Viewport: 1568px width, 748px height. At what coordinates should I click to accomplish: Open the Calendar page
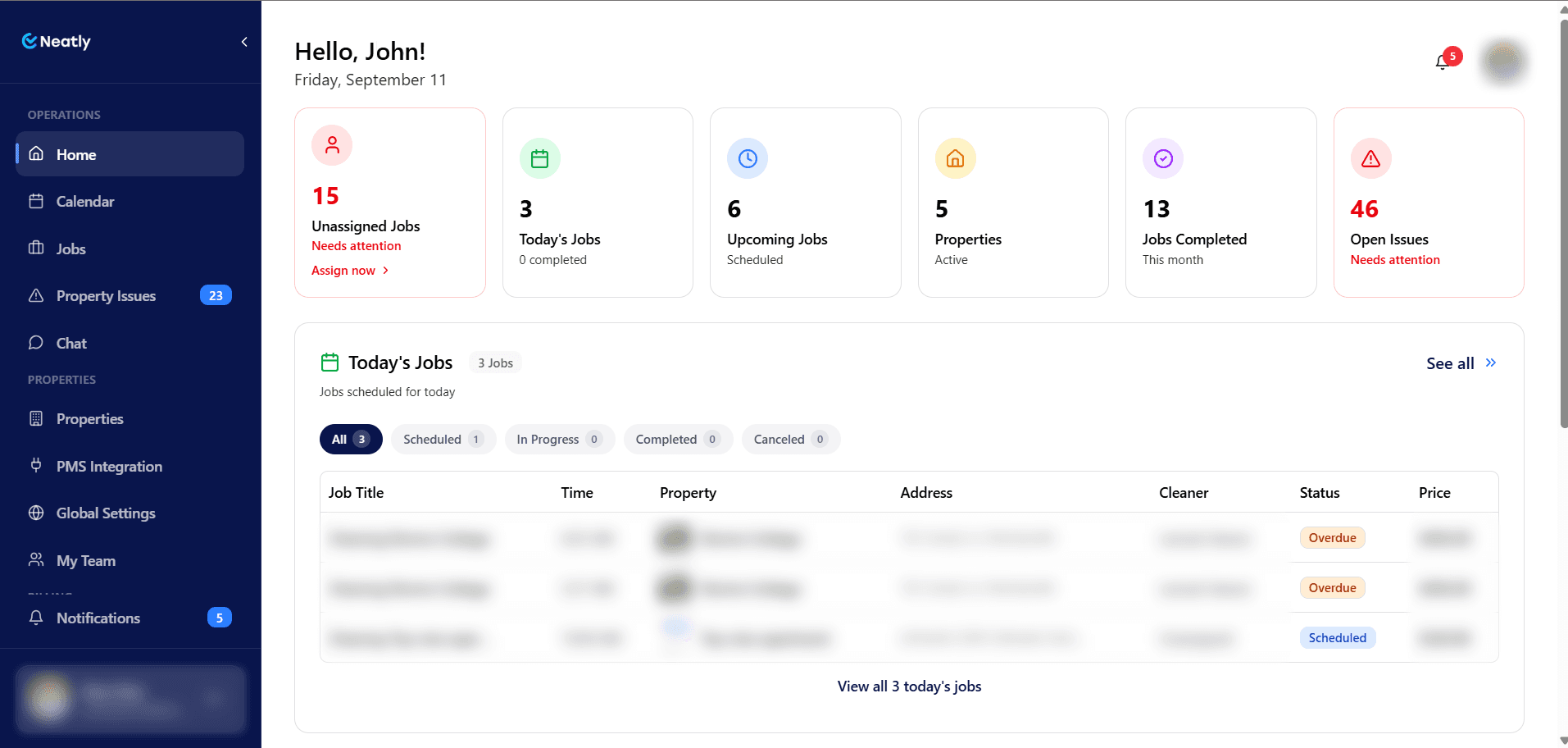point(130,202)
